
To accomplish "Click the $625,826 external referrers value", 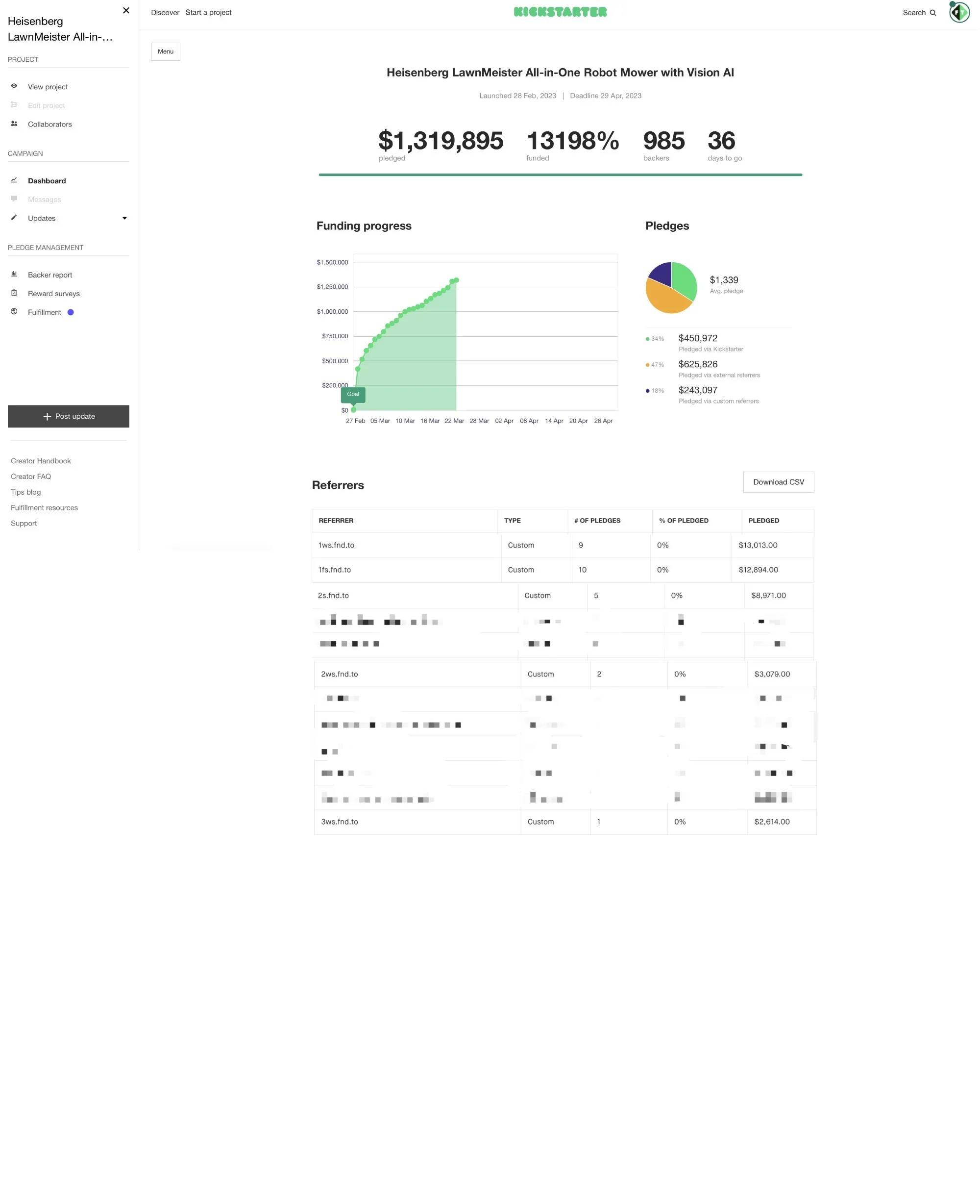I will coord(698,364).
